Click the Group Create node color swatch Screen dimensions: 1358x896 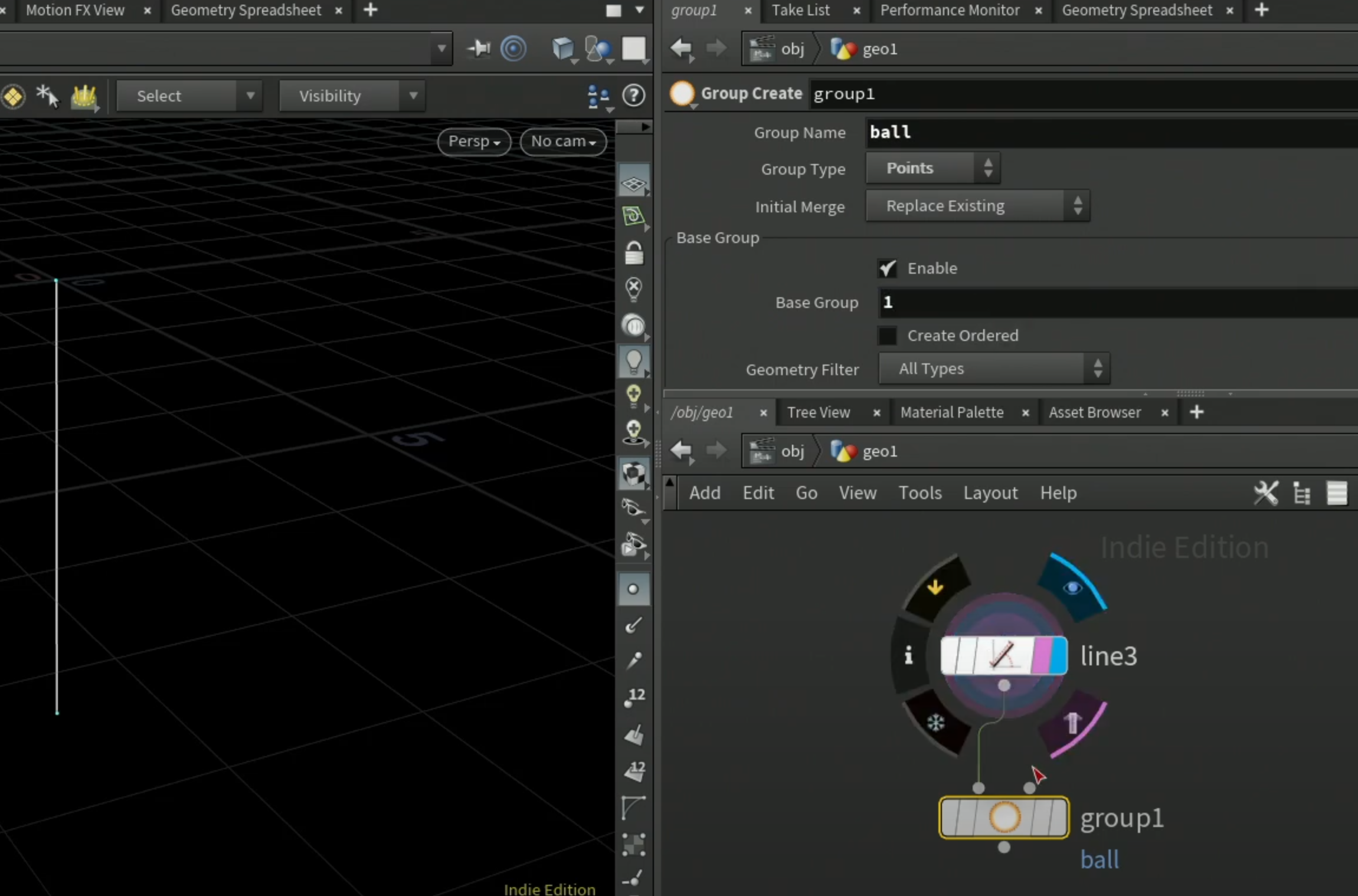tap(682, 93)
